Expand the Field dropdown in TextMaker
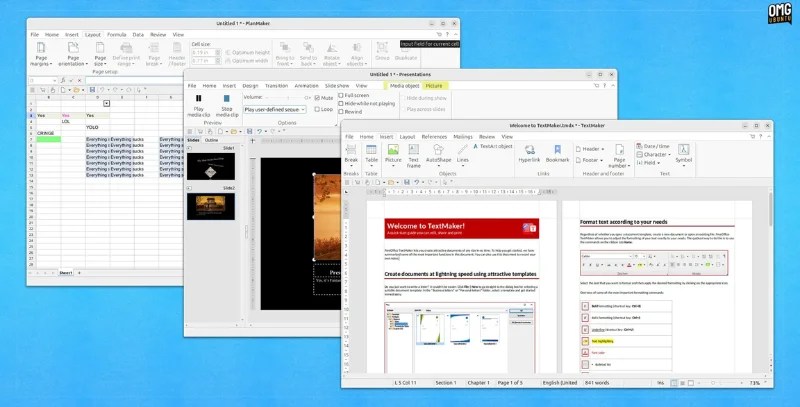800x407 pixels. coord(648,163)
